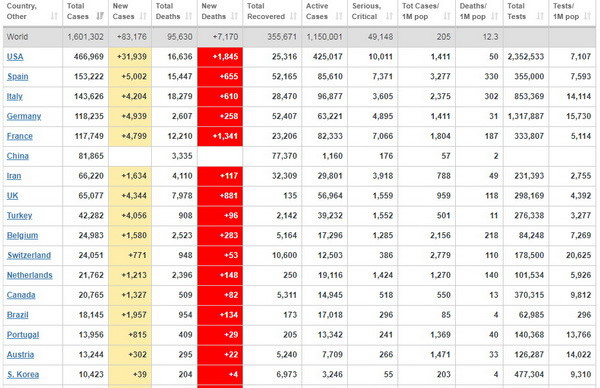Sort by Active Cases sort icon
This screenshot has height=388, width=600.
tap(339, 16)
